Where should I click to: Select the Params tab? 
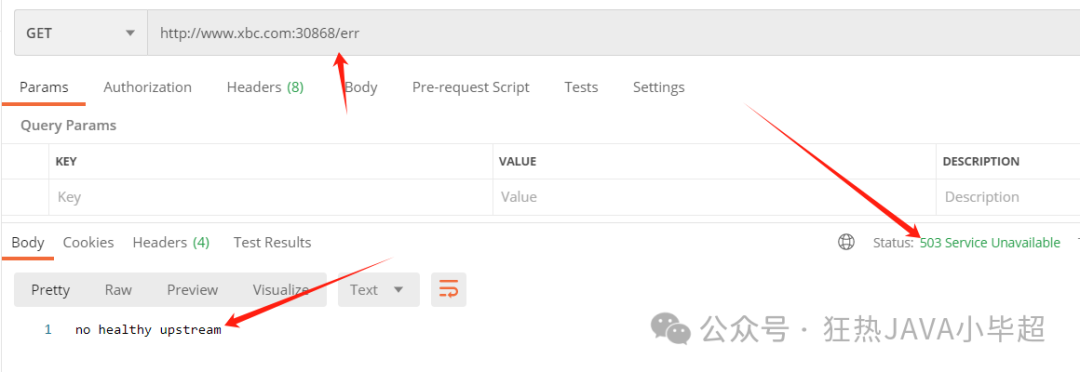pos(43,87)
